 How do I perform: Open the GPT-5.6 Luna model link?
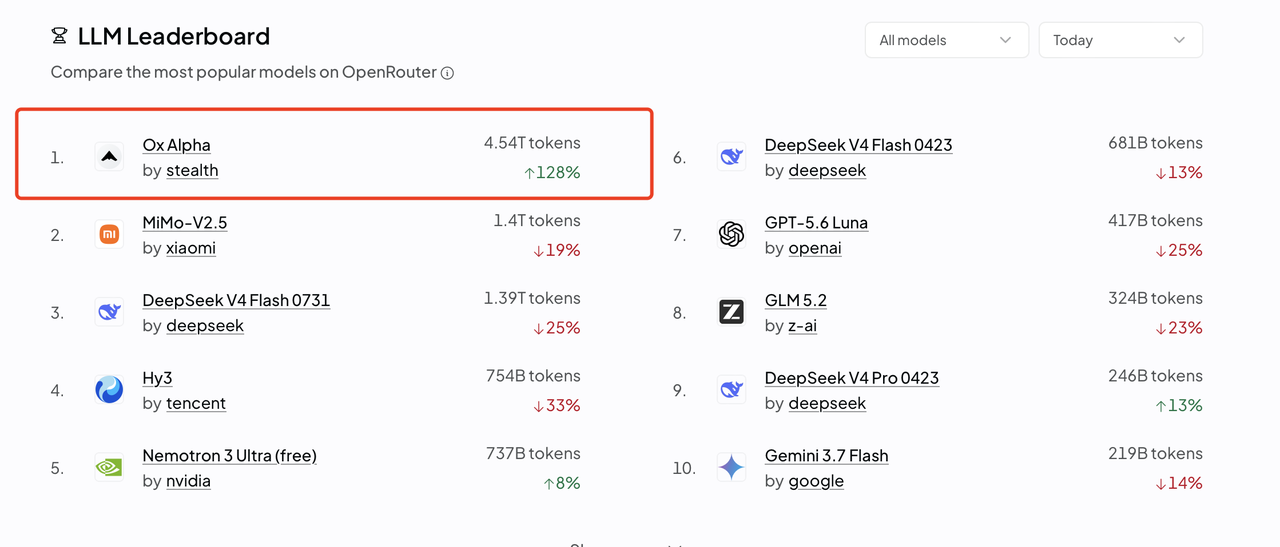(x=816, y=222)
